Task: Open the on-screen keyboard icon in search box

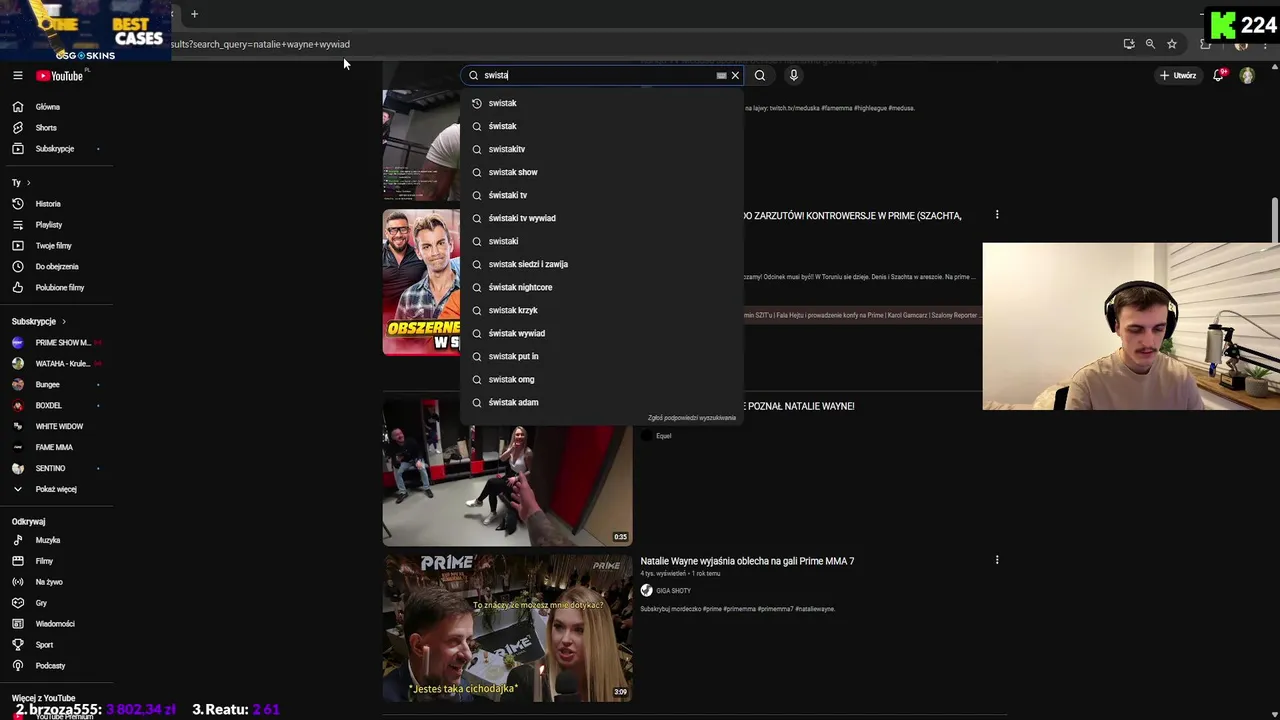Action: [721, 75]
